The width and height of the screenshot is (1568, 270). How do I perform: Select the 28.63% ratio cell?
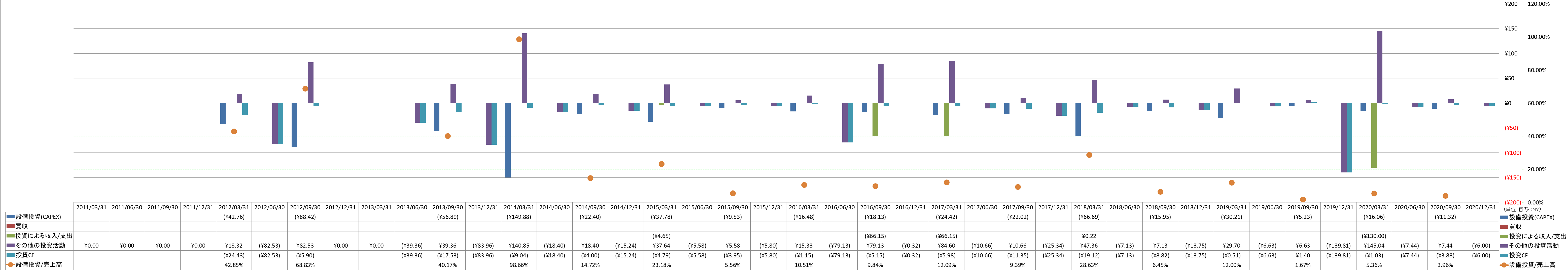[x=1089, y=265]
